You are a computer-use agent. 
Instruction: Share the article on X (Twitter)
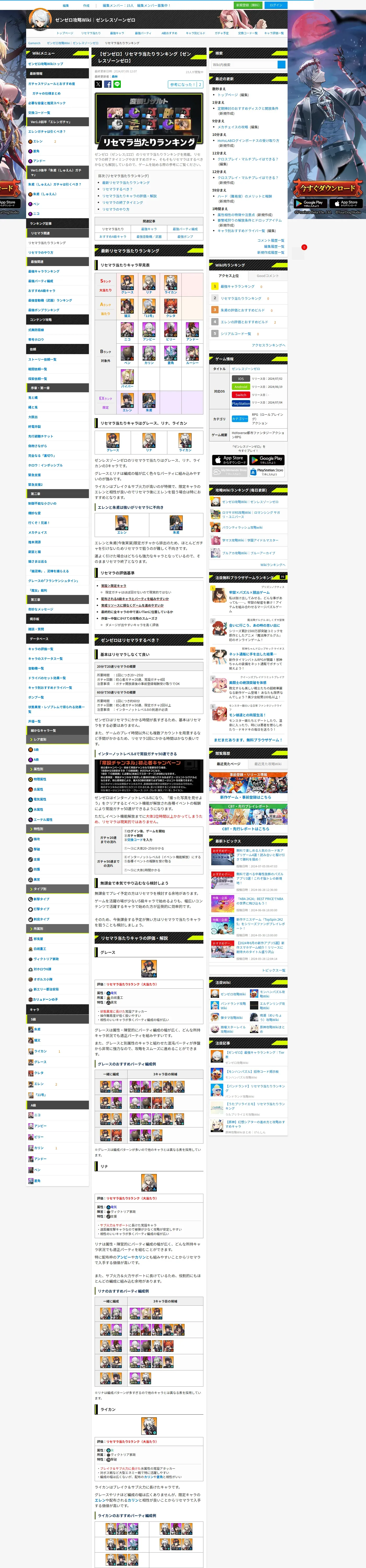(98, 84)
